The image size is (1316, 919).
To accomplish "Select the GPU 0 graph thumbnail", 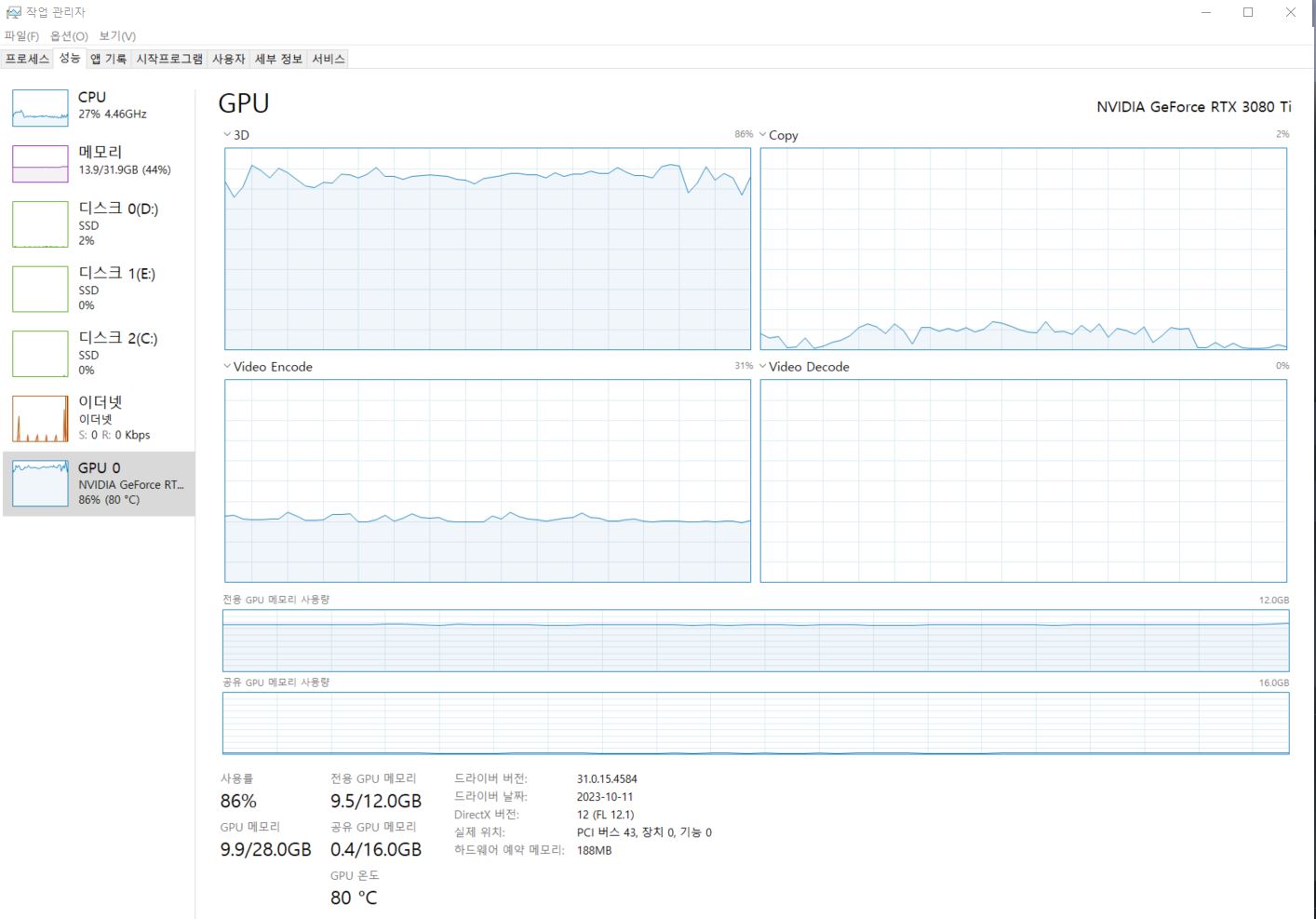I will click(40, 483).
